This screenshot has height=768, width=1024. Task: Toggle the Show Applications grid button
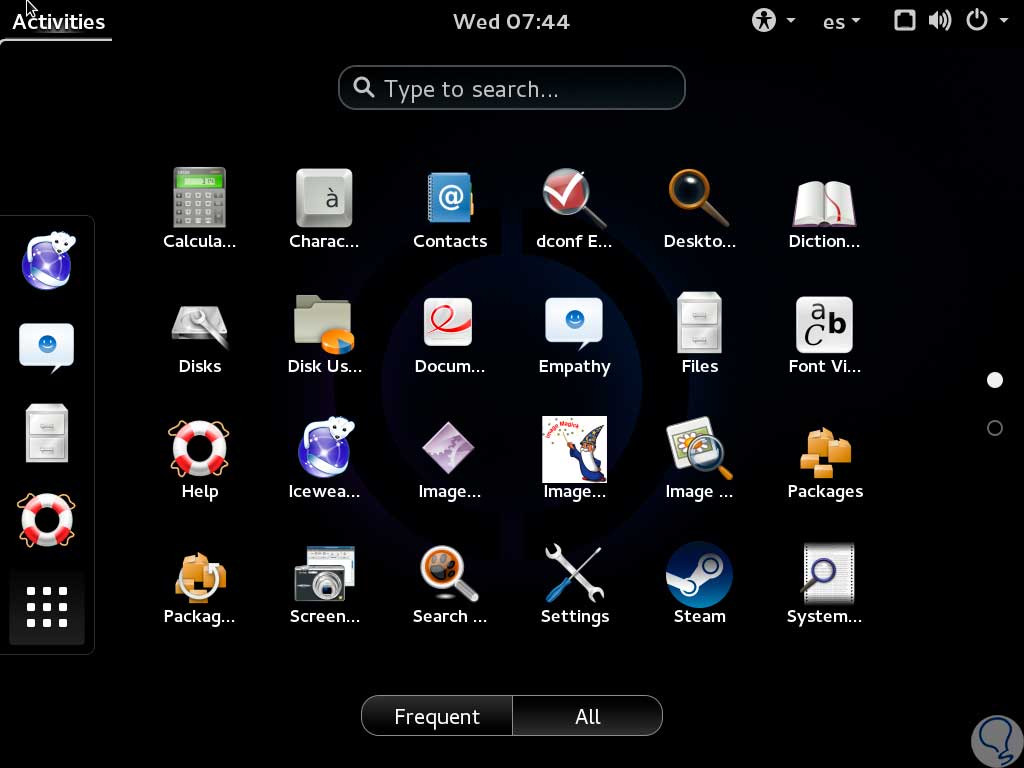click(x=46, y=607)
